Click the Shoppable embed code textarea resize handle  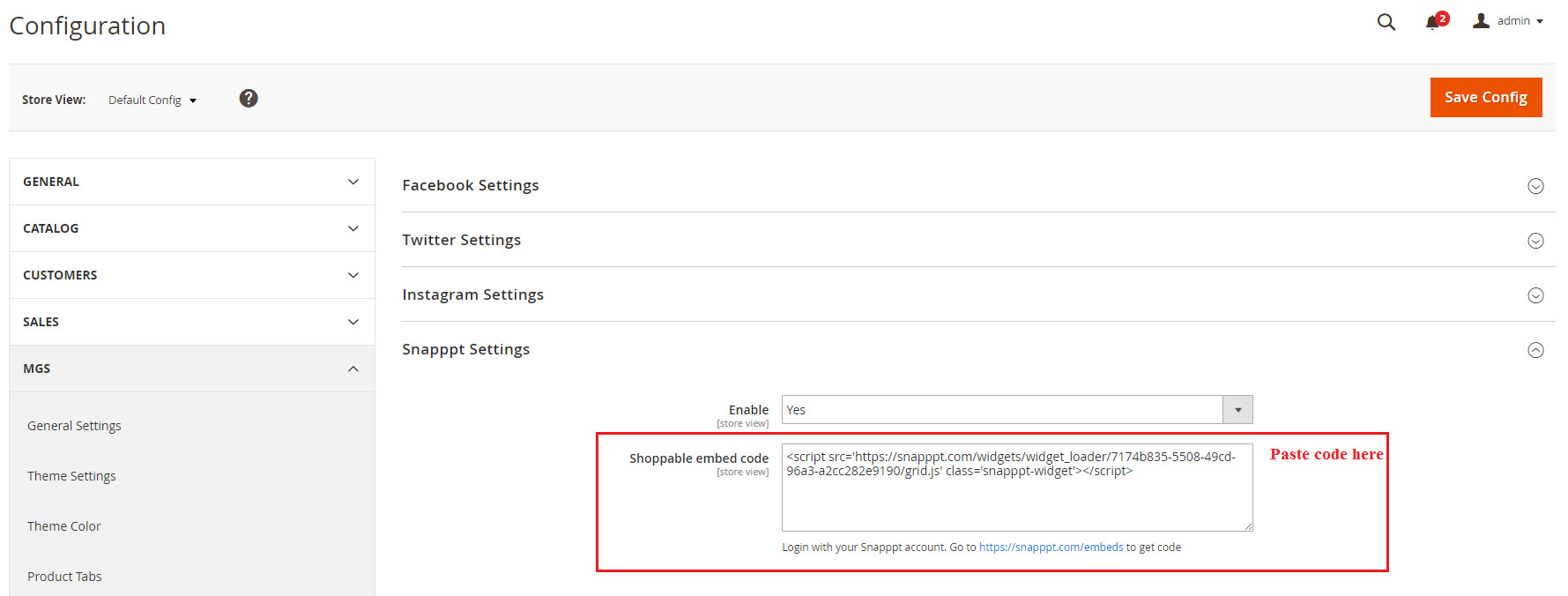1248,526
